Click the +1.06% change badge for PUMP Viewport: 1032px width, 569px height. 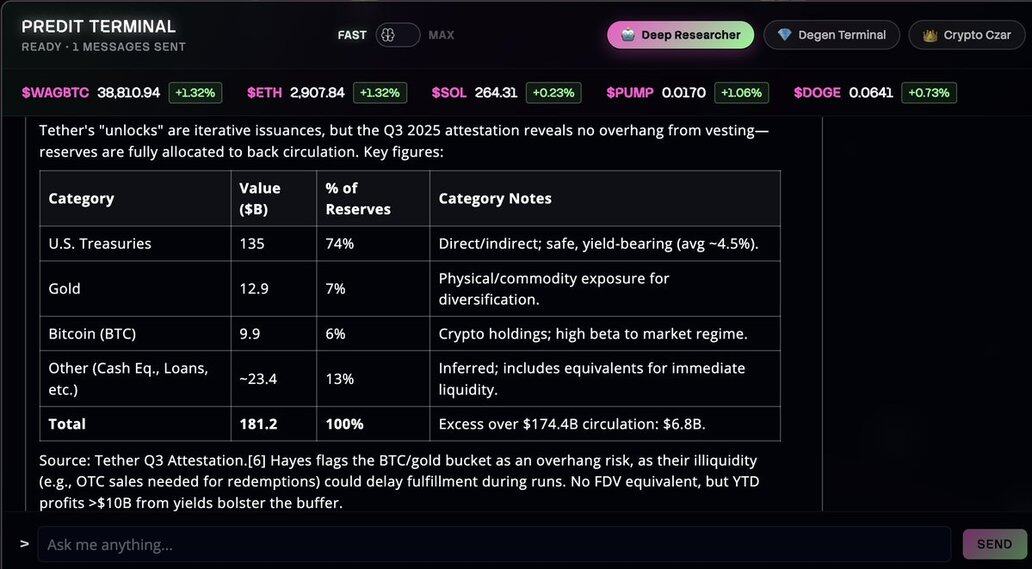click(x=740, y=93)
